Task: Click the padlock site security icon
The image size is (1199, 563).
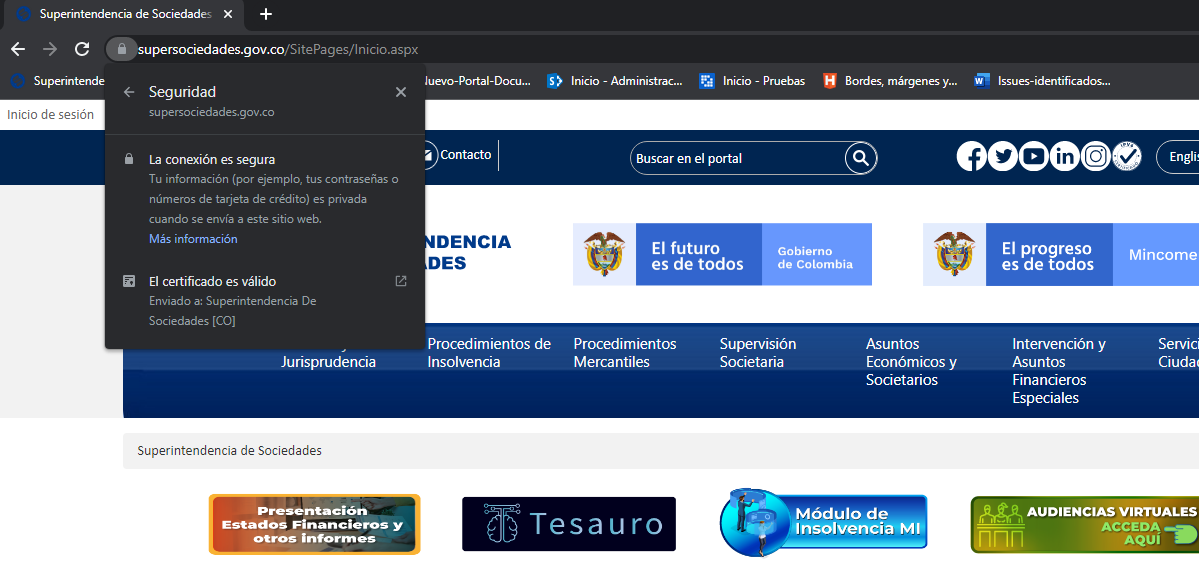Action: click(121, 49)
